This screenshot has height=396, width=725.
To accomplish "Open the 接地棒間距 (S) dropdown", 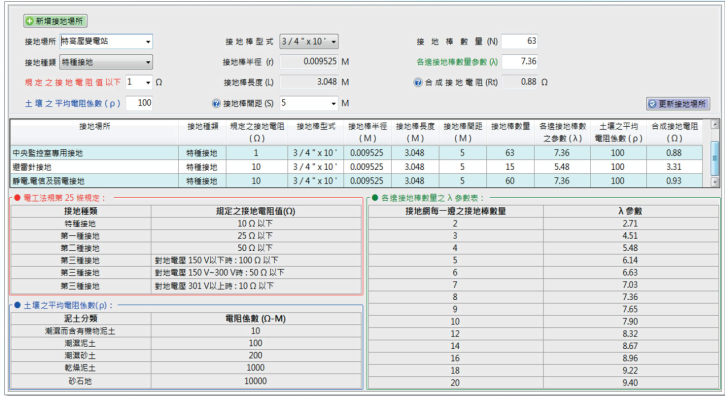I will 334,103.
